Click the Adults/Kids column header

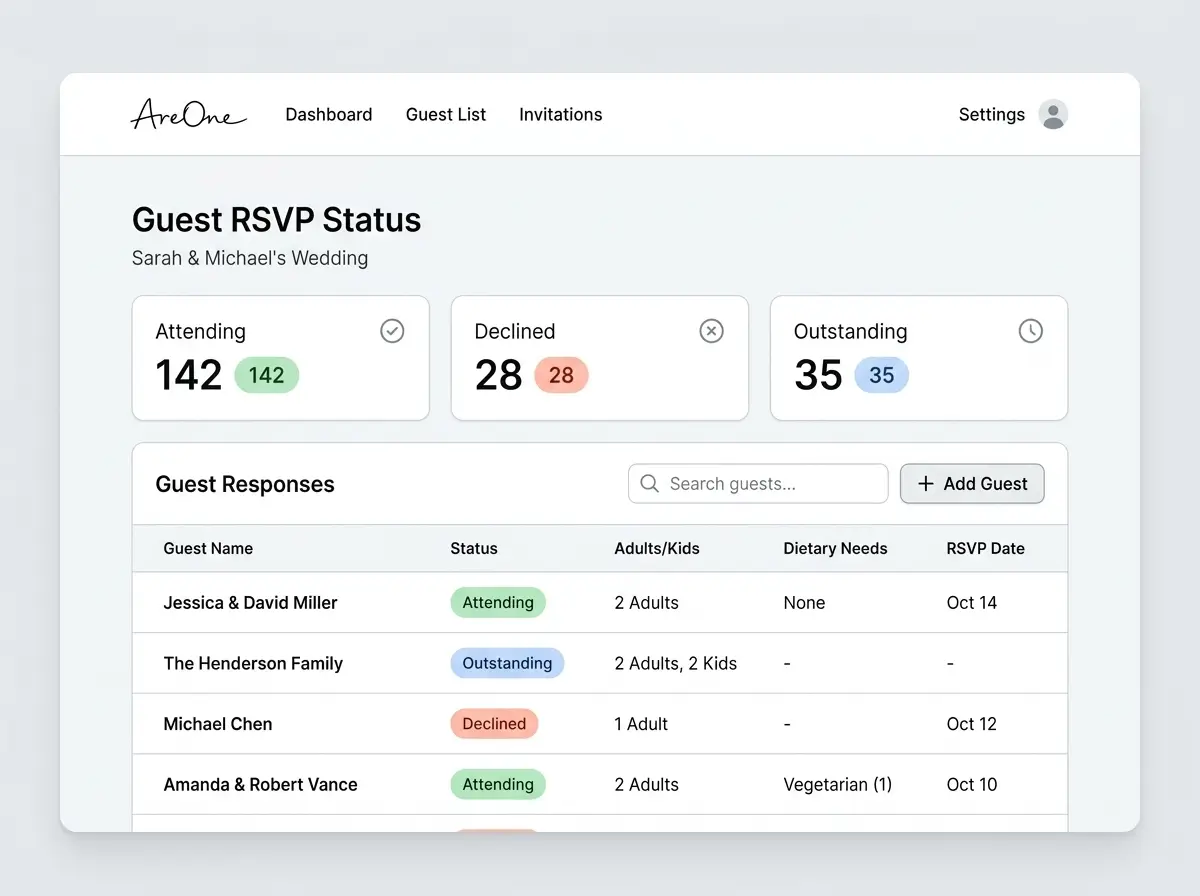click(x=657, y=548)
